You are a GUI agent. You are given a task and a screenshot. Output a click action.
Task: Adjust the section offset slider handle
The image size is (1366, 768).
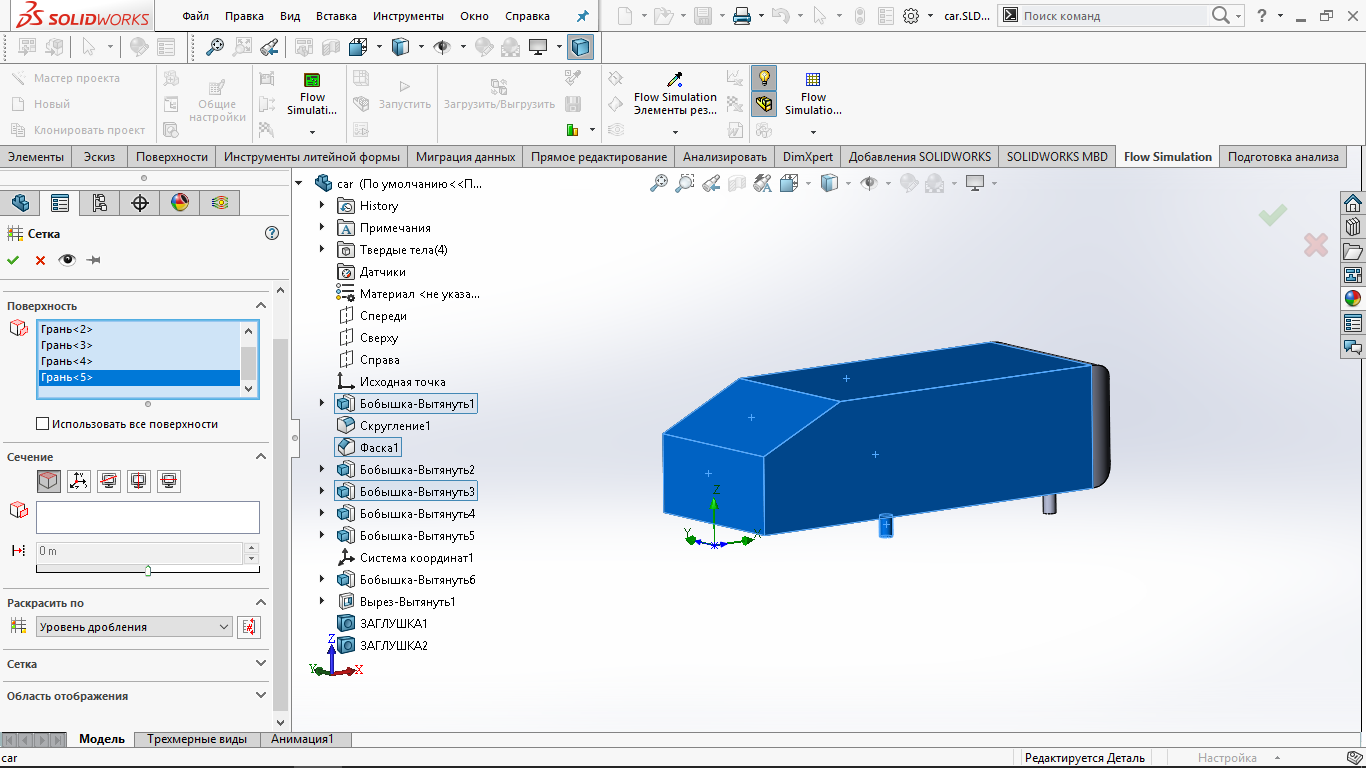tap(148, 570)
